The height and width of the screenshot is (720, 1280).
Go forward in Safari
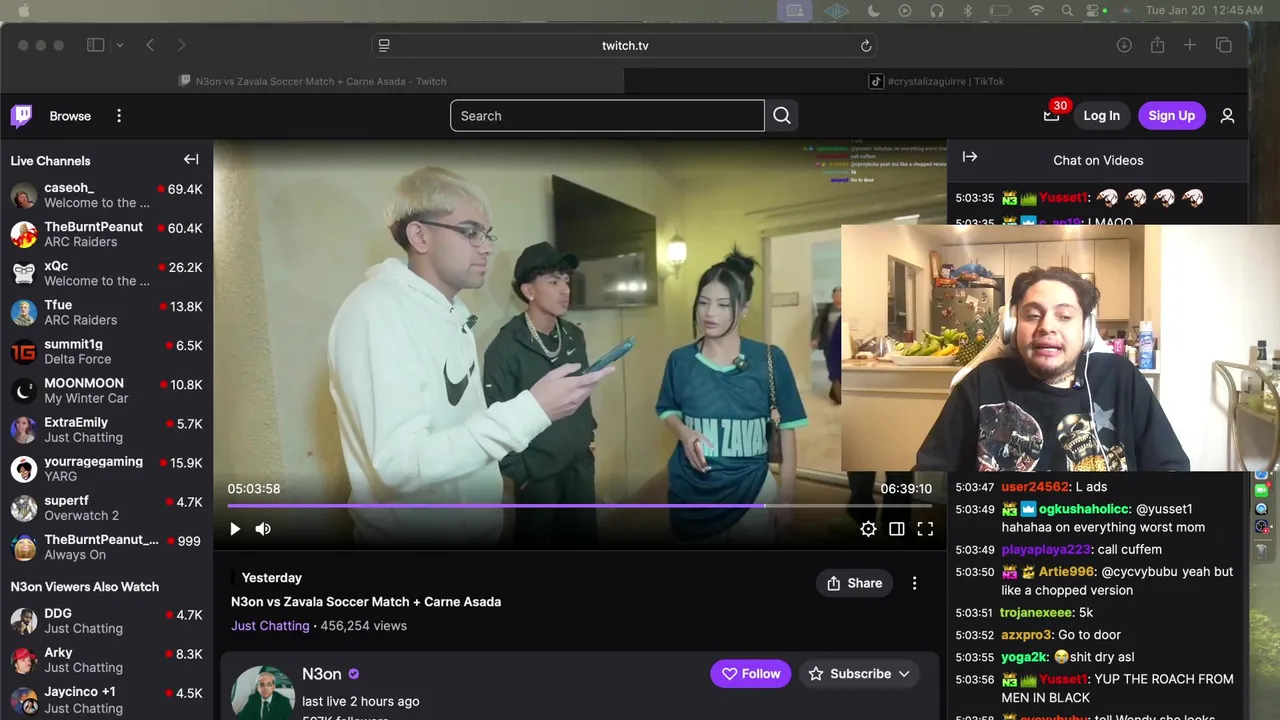(181, 45)
